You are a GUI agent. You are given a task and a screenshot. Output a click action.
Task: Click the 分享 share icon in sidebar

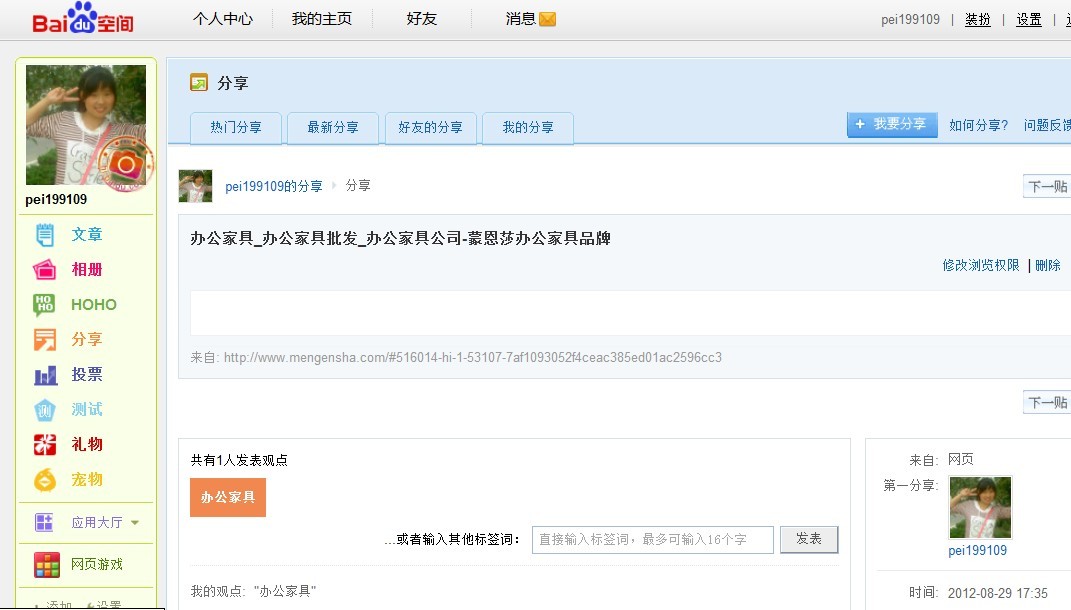44,339
